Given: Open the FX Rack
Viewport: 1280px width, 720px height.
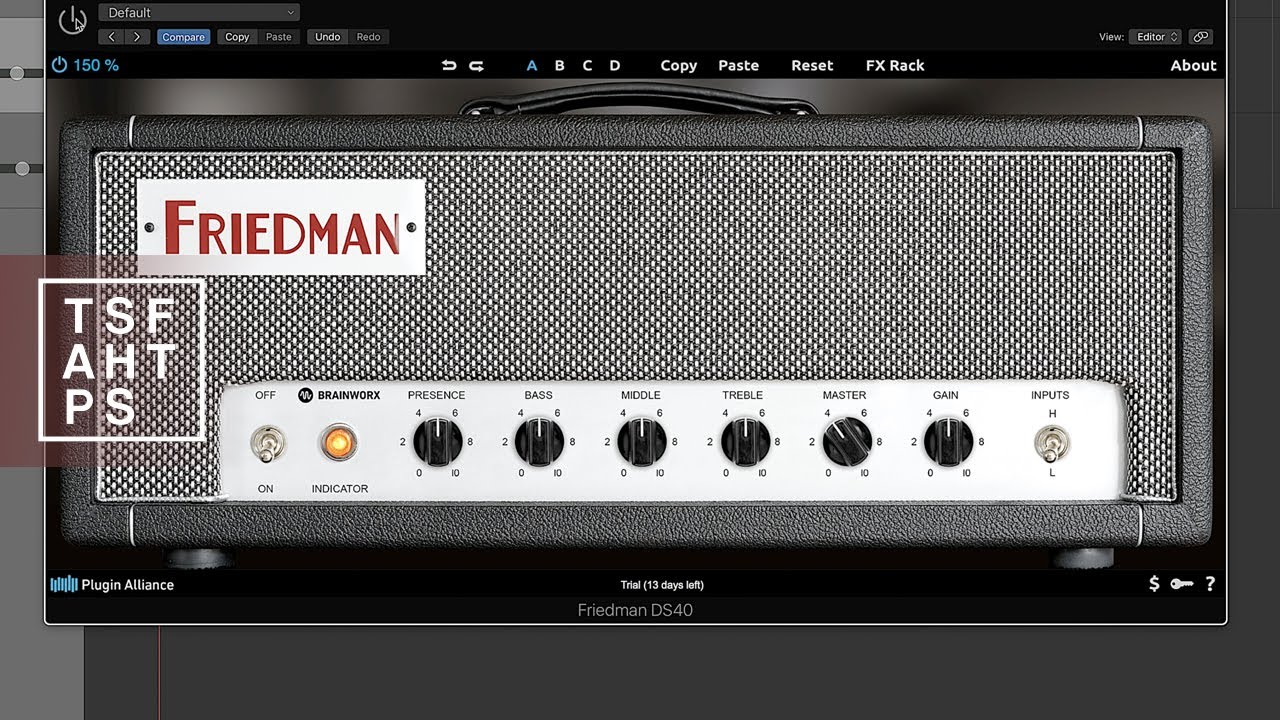Looking at the screenshot, I should pyautogui.click(x=895, y=65).
